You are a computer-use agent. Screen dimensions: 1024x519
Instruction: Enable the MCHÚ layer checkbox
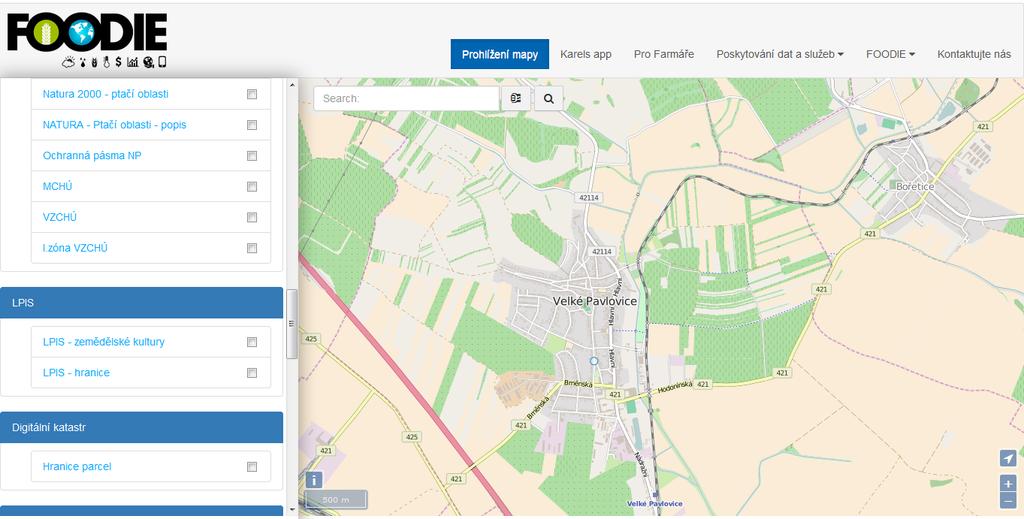click(x=251, y=186)
